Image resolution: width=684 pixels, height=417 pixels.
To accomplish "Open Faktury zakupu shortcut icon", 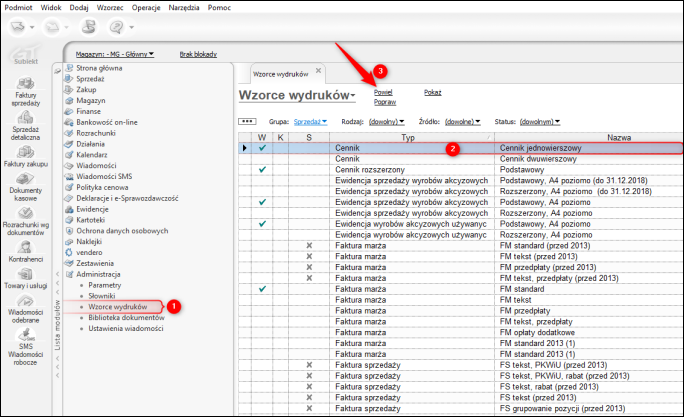I will [x=25, y=151].
